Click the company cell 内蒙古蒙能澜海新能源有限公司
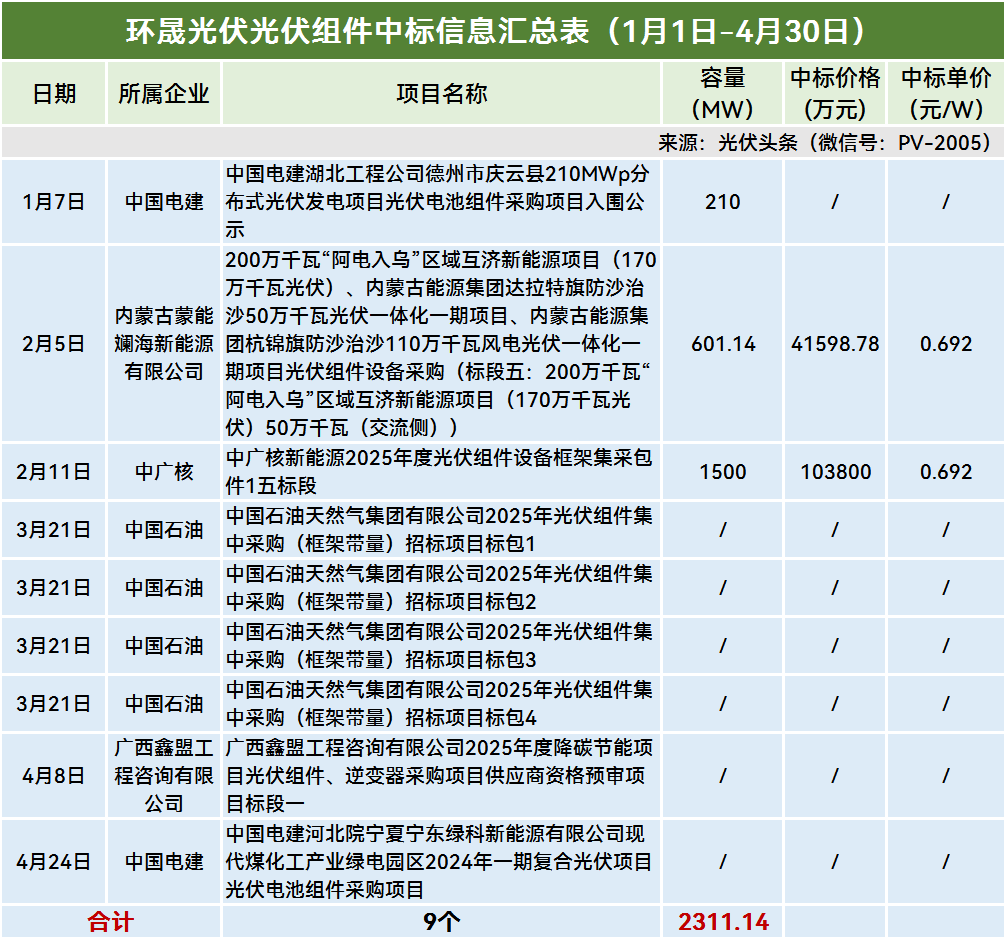 pos(164,344)
